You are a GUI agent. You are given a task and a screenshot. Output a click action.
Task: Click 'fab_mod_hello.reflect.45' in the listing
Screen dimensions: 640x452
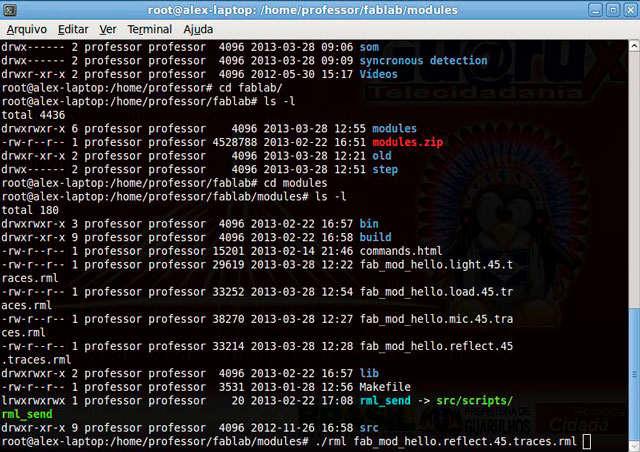(x=436, y=346)
